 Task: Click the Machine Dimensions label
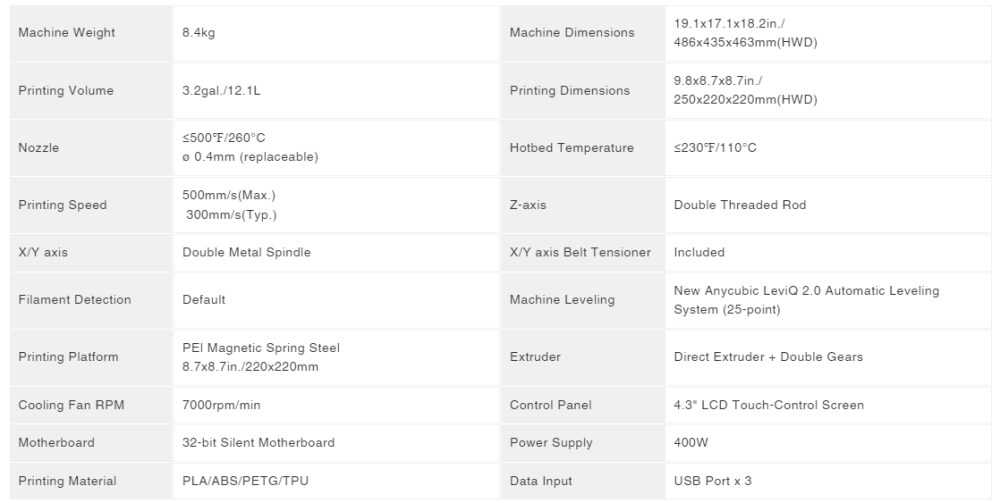(x=572, y=33)
